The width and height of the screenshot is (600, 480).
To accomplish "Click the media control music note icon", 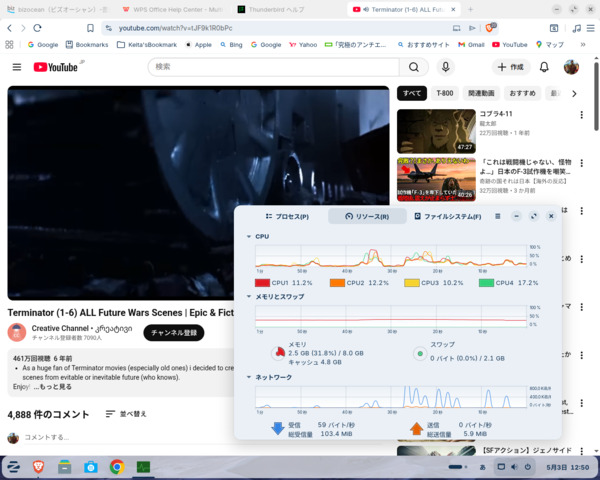I will click(x=576, y=28).
